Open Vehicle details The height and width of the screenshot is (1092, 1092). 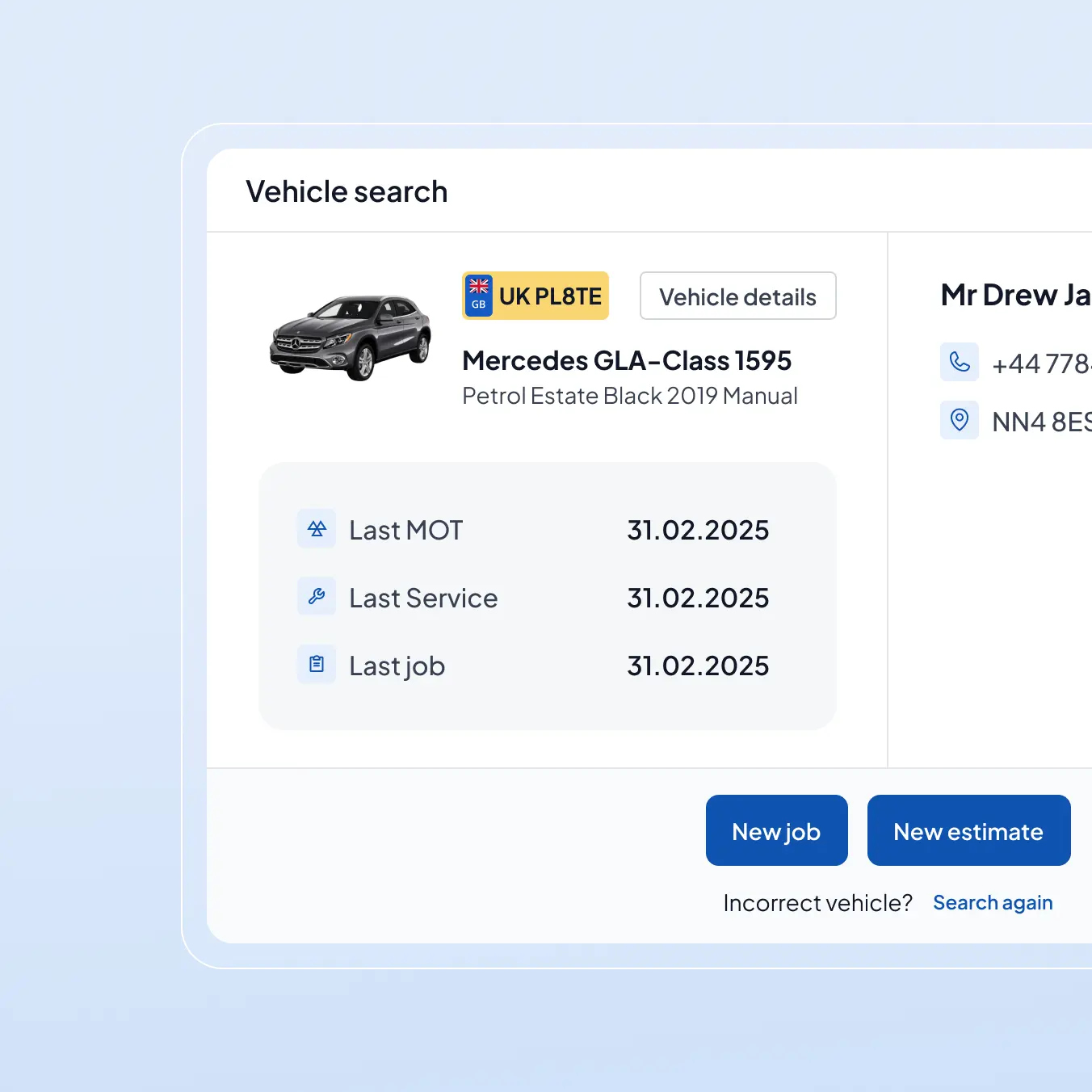tap(738, 296)
